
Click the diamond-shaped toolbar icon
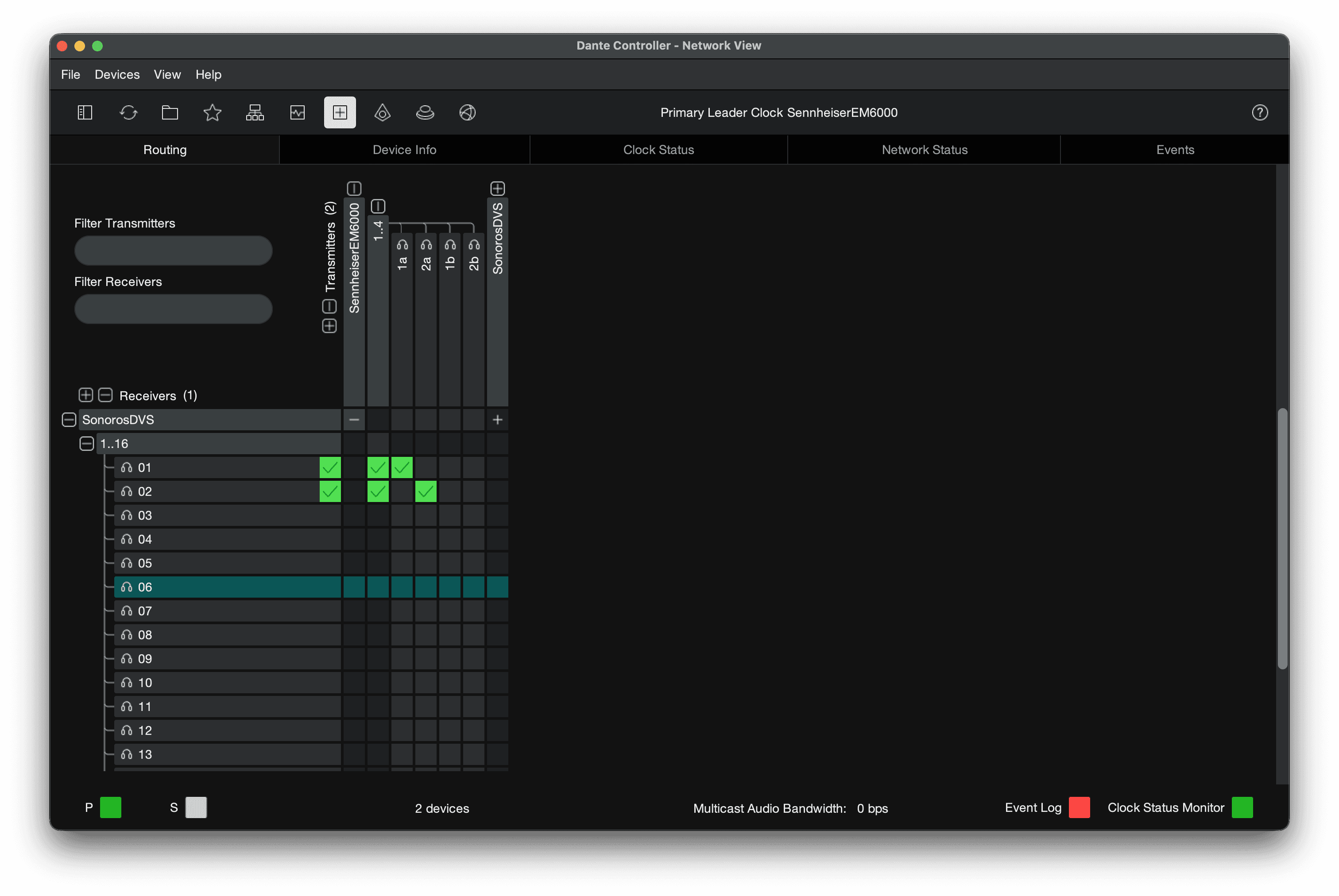382,112
